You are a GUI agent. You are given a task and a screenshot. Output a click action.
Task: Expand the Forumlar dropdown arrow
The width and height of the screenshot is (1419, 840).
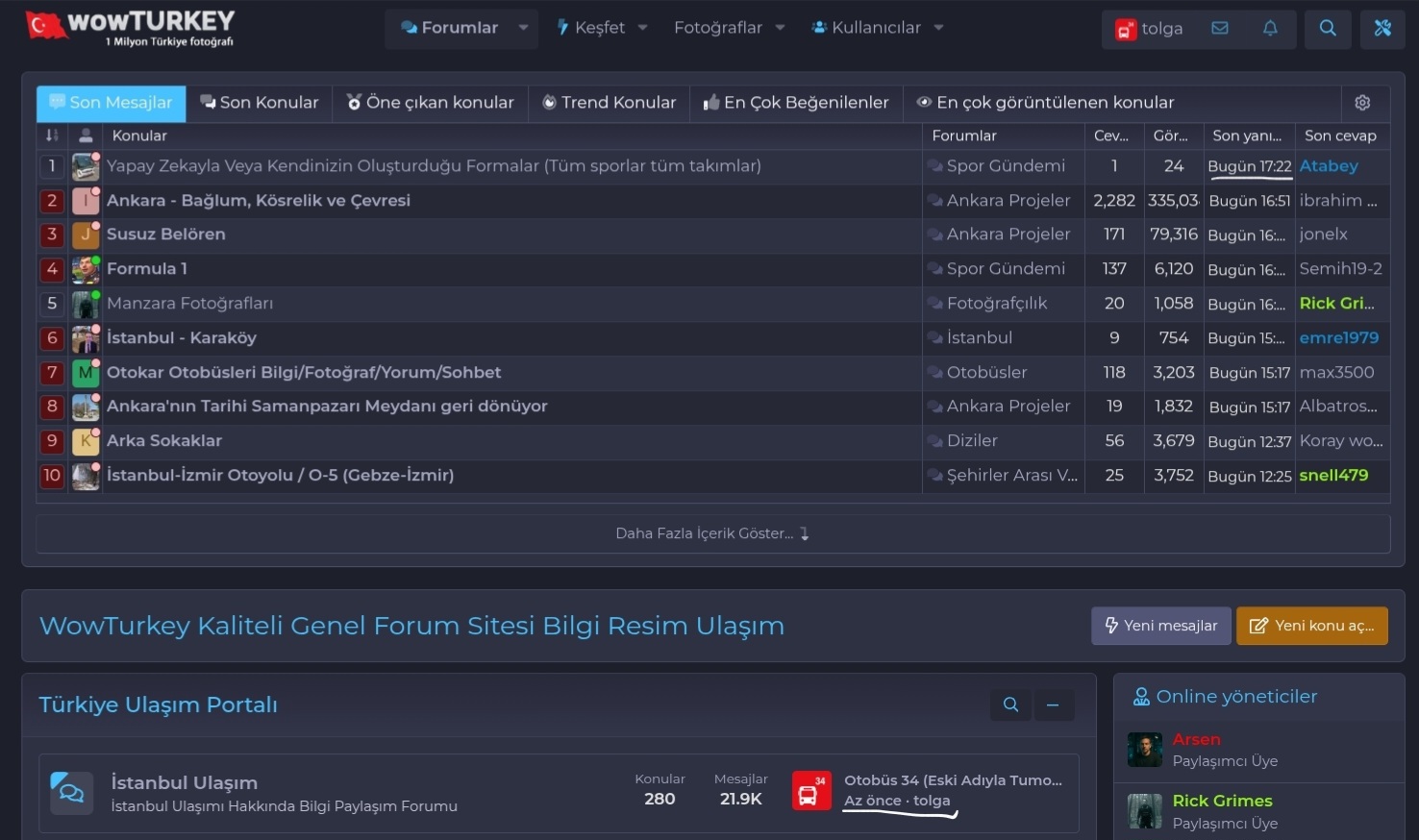[523, 28]
